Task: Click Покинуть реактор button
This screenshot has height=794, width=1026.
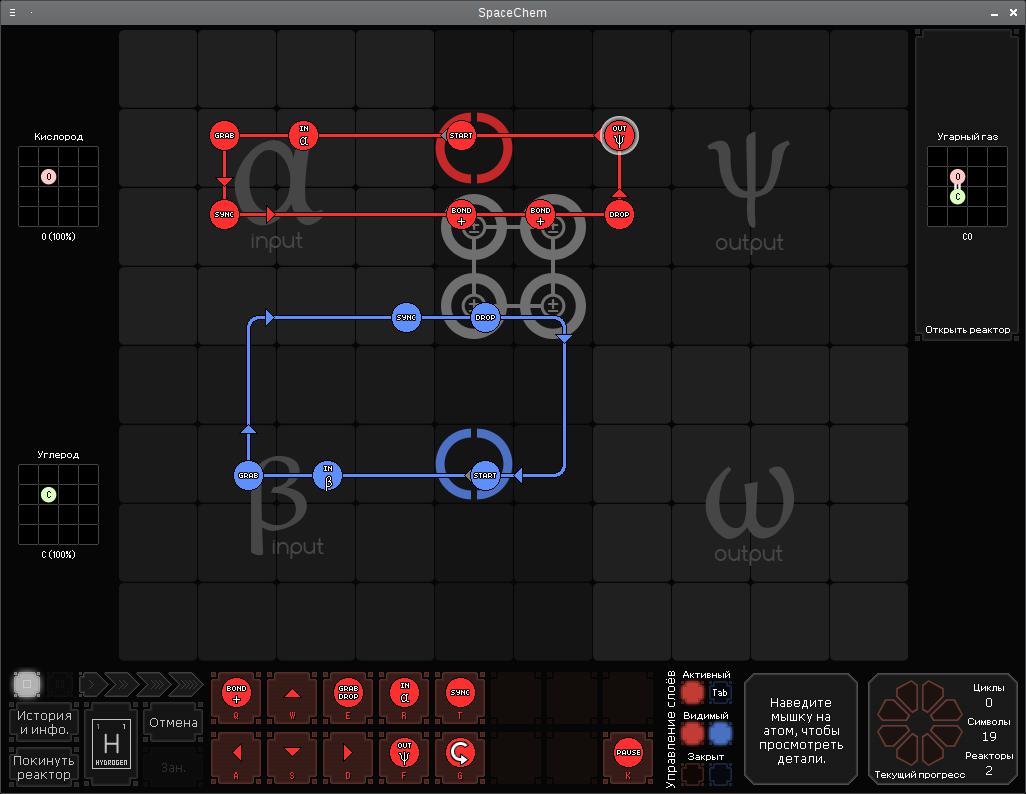Action: coord(44,767)
